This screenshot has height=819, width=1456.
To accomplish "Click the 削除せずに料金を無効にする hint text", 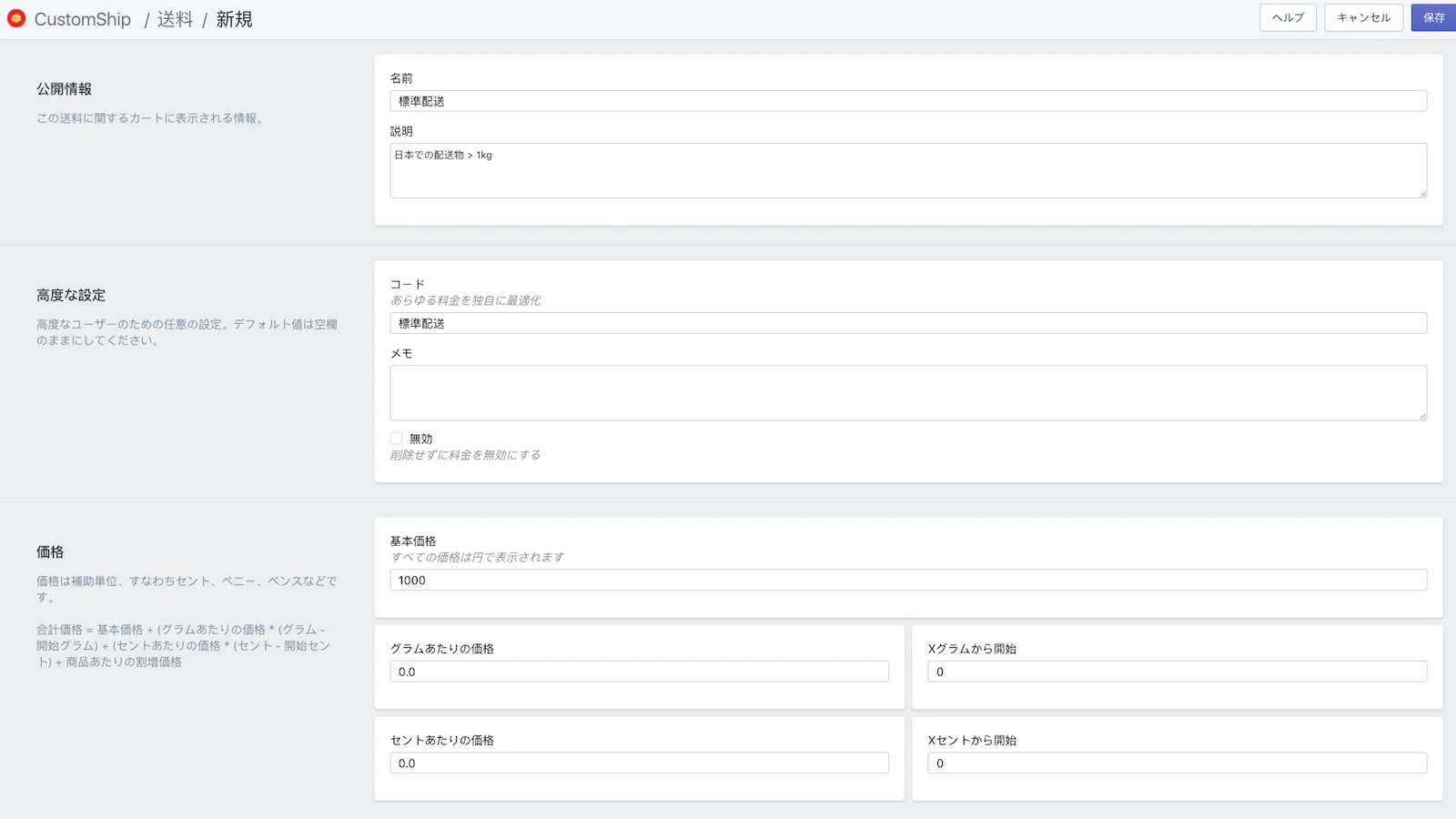I will point(465,455).
